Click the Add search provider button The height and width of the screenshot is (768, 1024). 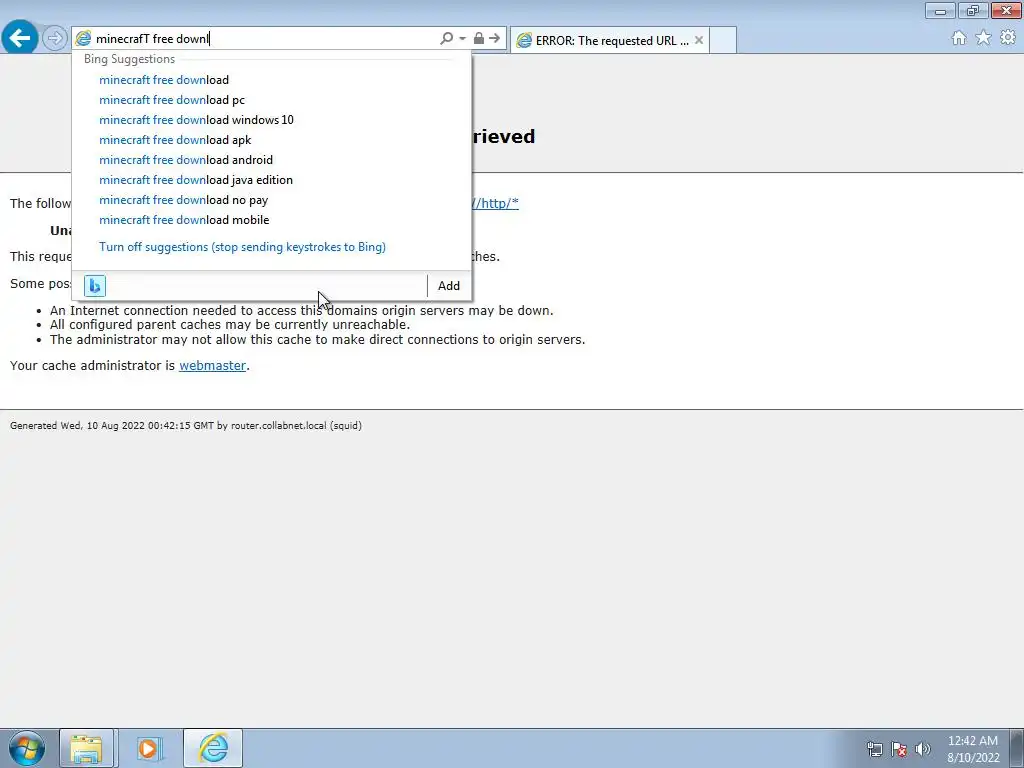click(x=449, y=285)
